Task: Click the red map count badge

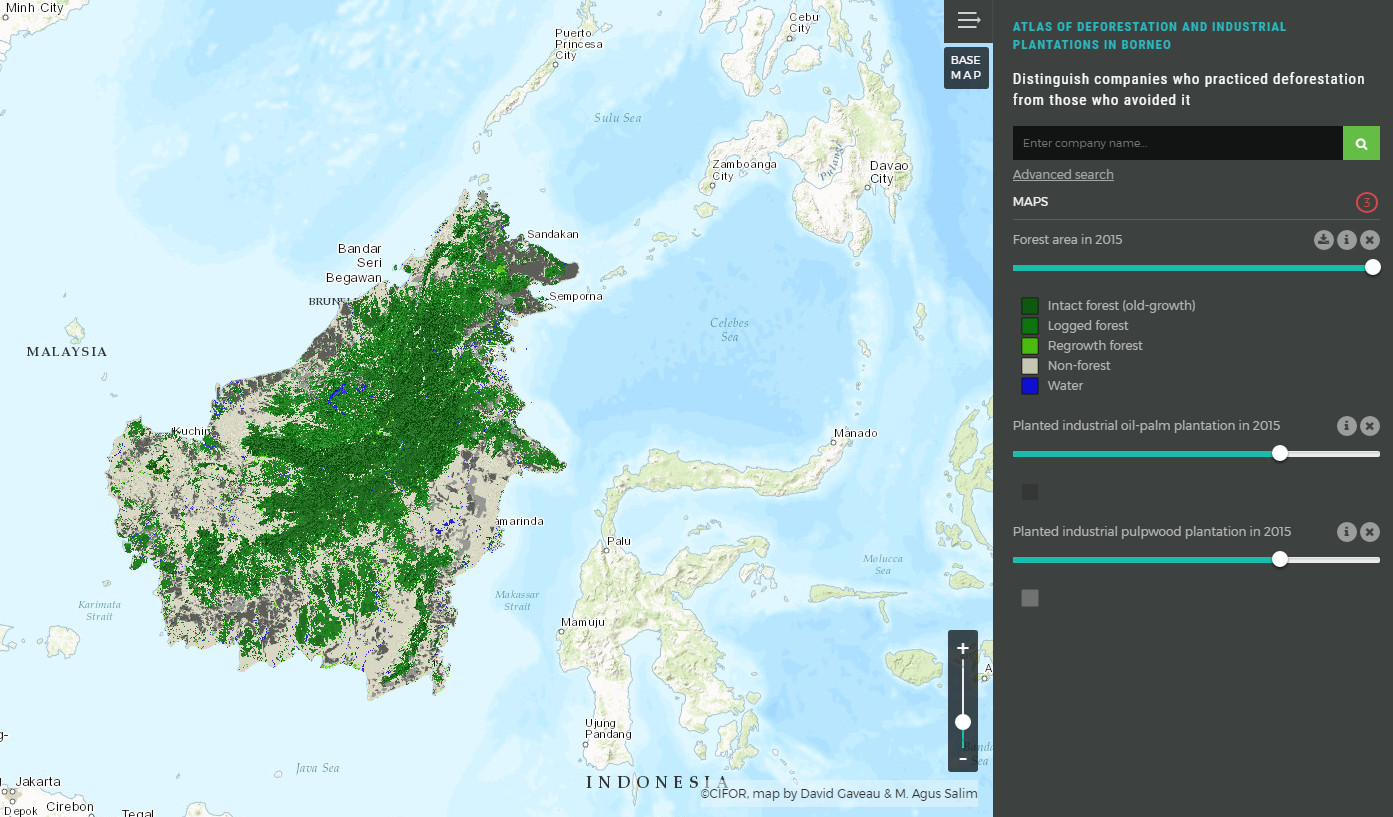Action: click(1367, 202)
